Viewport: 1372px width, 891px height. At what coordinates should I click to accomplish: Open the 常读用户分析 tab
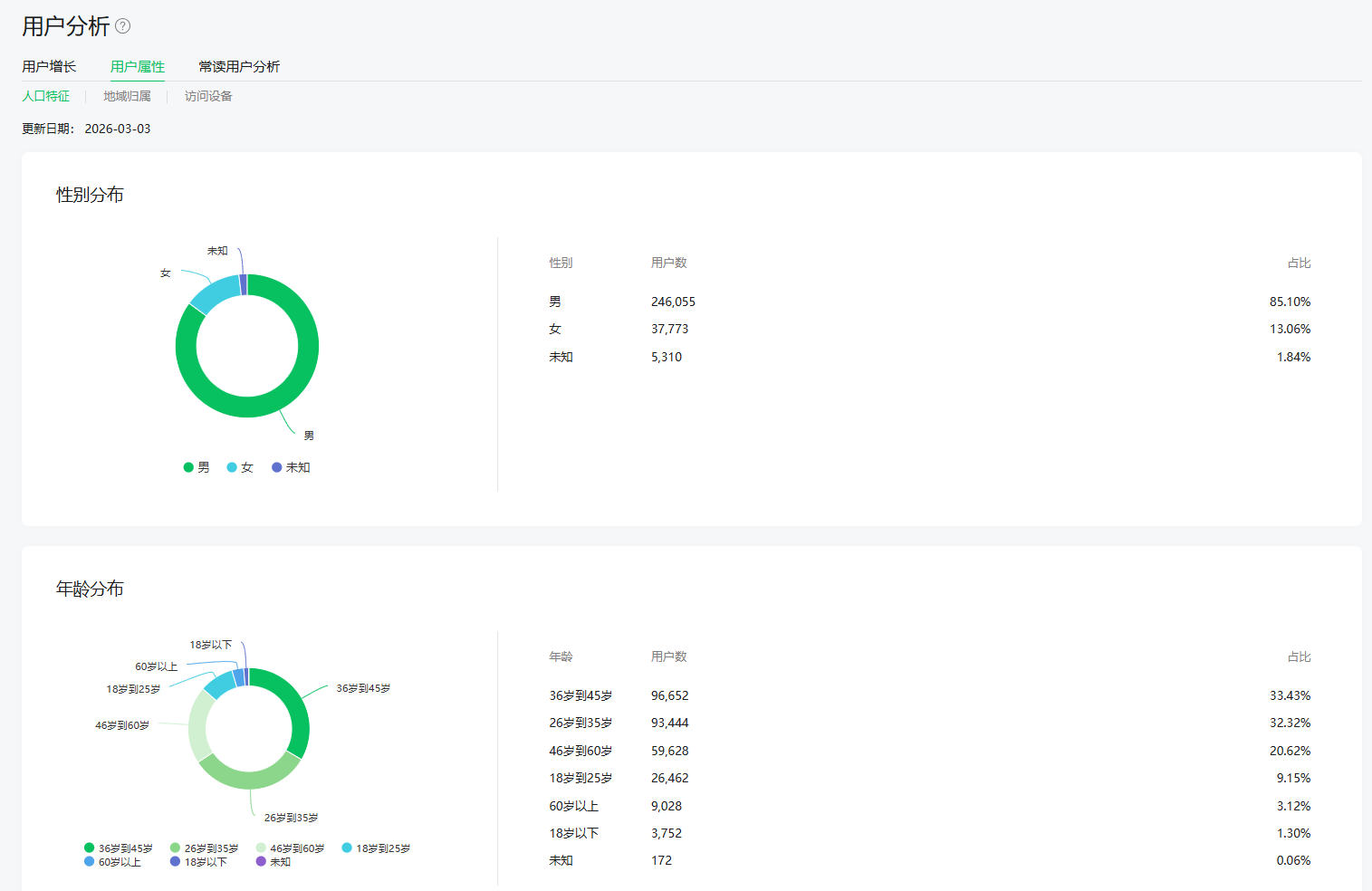pyautogui.click(x=239, y=66)
